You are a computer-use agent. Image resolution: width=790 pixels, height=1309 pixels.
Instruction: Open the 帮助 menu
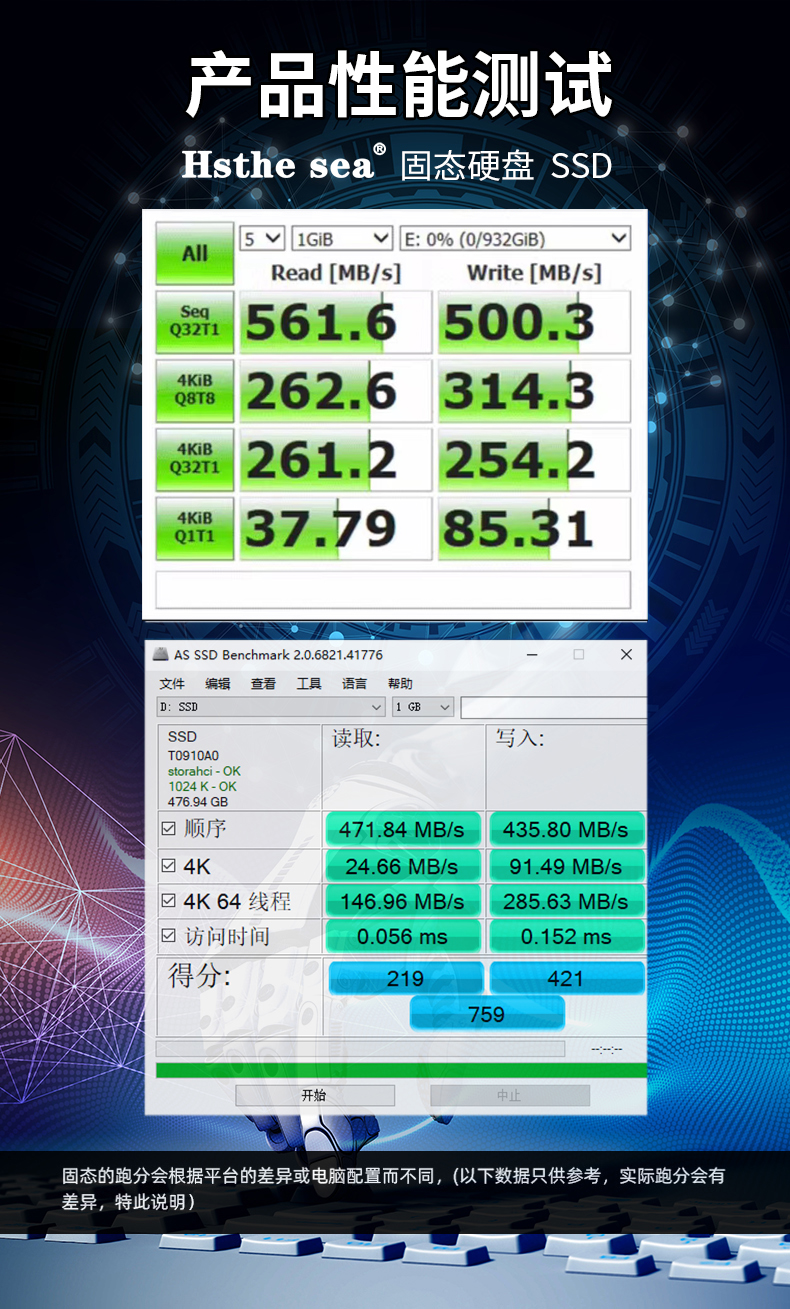coord(400,684)
